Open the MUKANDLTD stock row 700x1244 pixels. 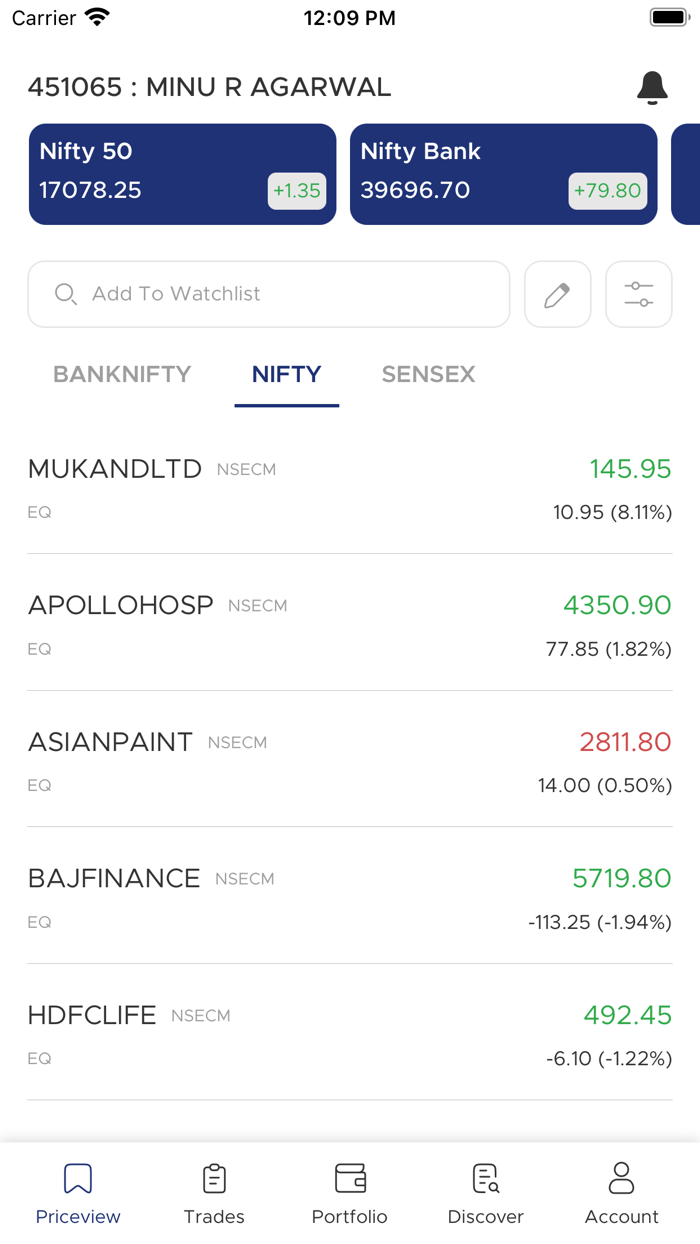click(350, 488)
